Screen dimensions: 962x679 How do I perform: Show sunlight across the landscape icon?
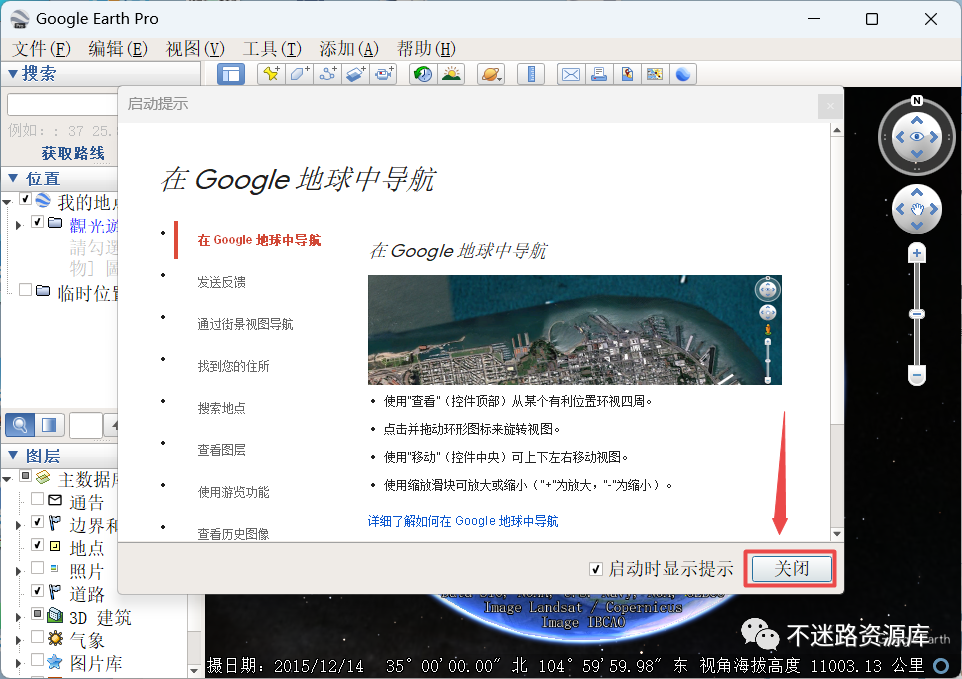click(x=451, y=74)
